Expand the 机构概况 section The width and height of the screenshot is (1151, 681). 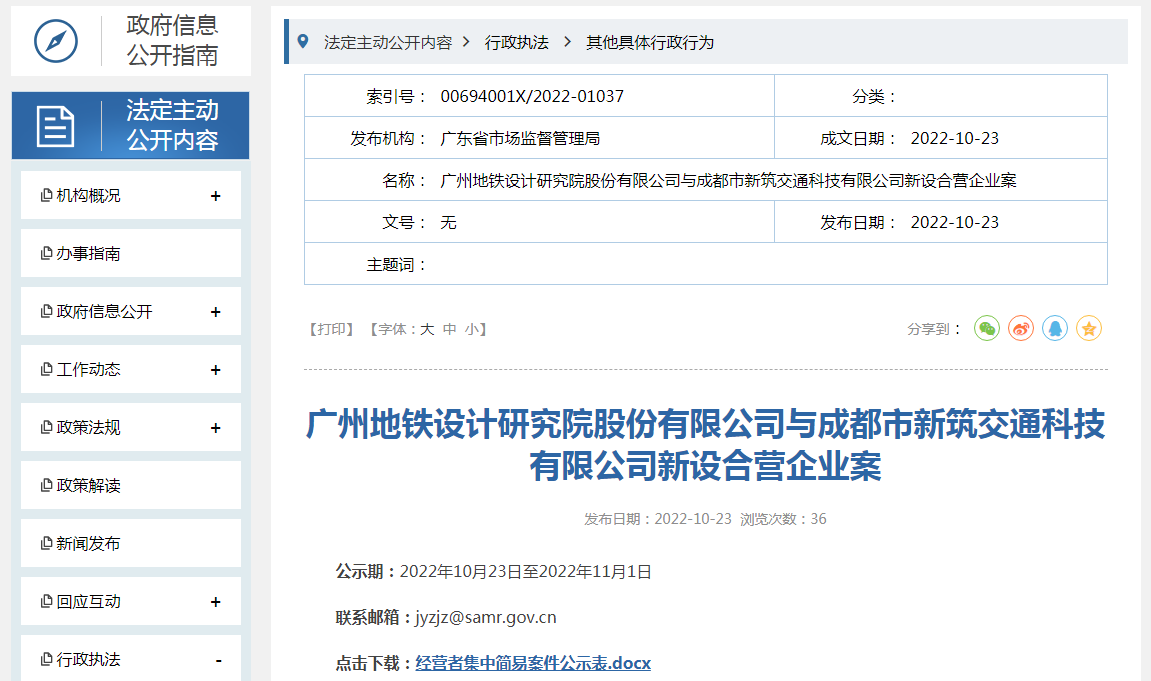point(216,196)
